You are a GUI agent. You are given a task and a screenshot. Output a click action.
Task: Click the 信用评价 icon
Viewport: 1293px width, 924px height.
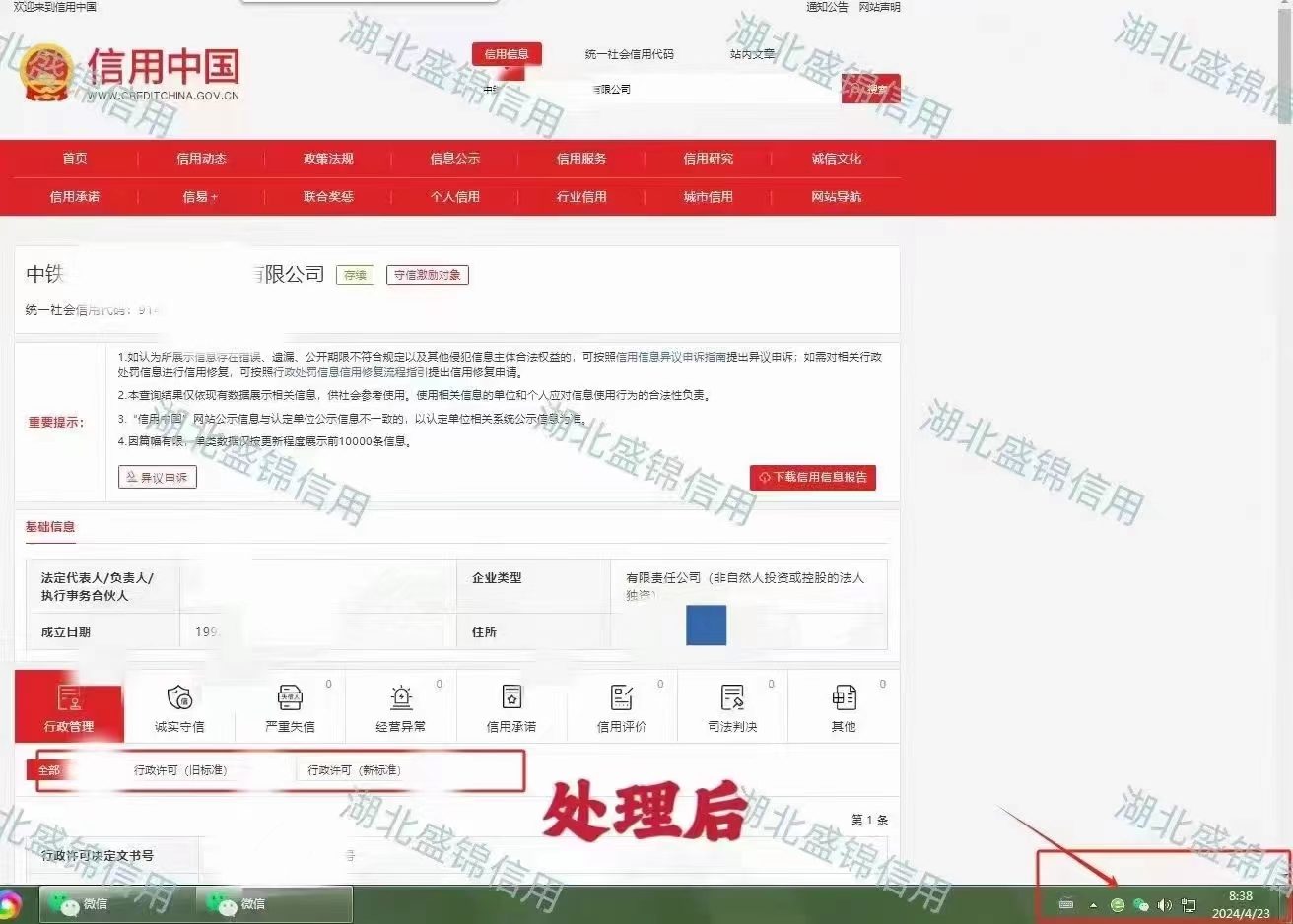[622, 698]
